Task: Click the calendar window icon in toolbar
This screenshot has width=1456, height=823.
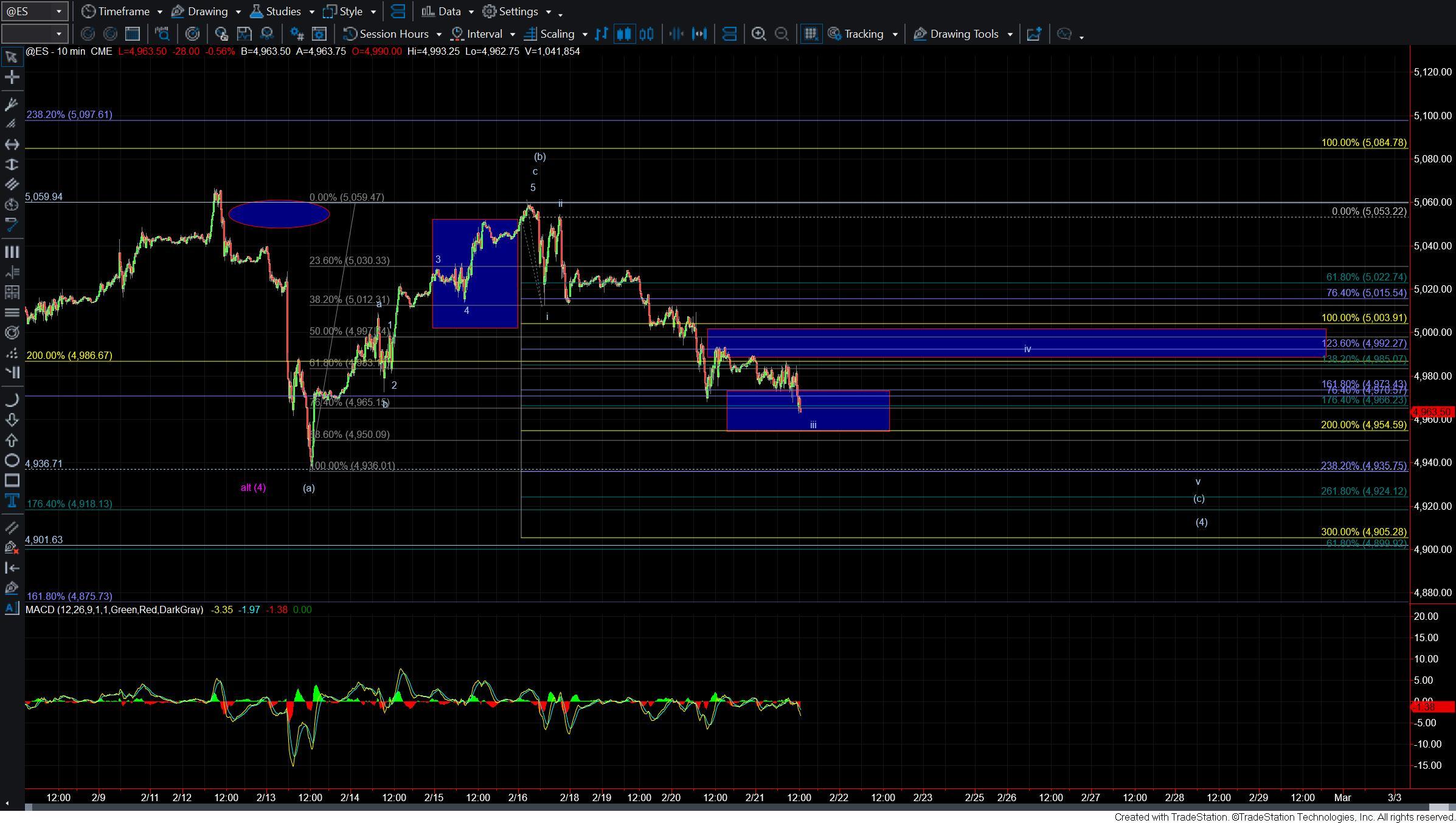Action: [132, 34]
